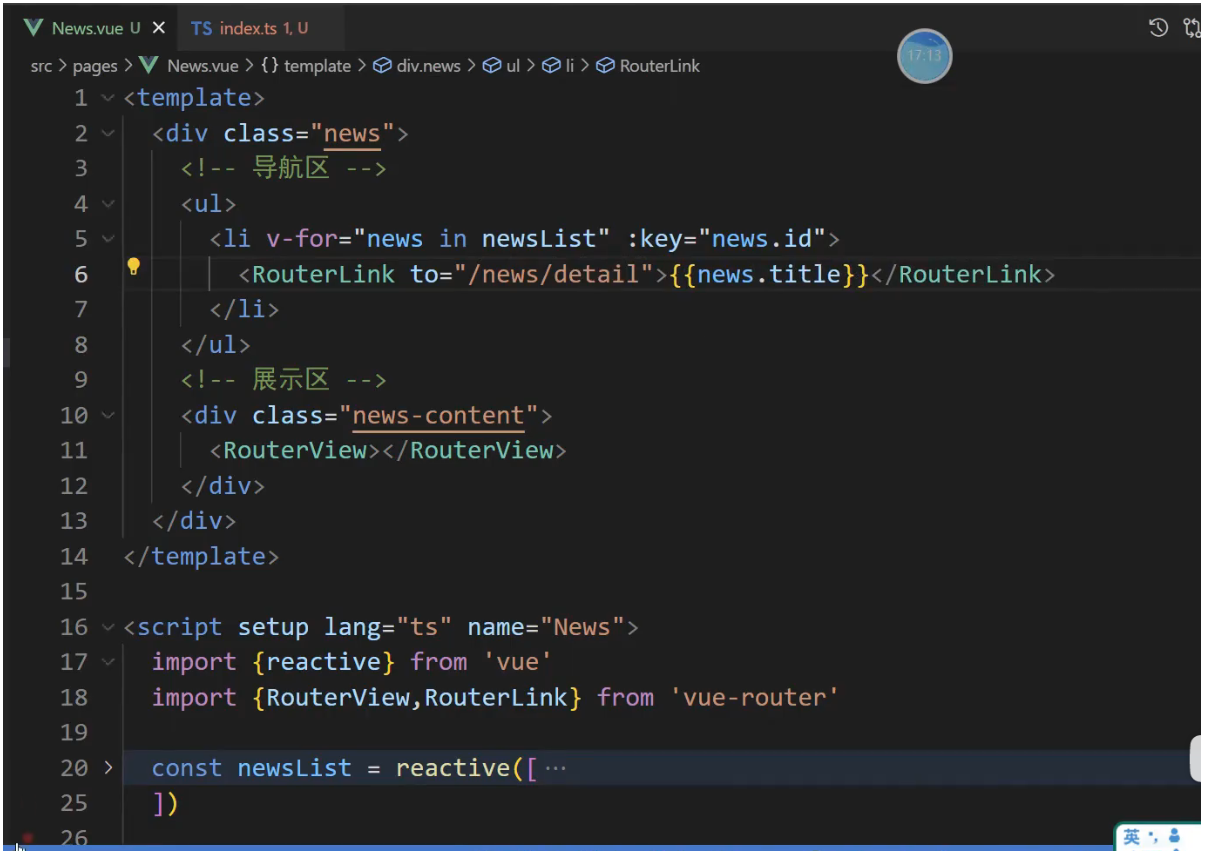Click the cube icon beside div.news breadcrumb

coord(382,66)
